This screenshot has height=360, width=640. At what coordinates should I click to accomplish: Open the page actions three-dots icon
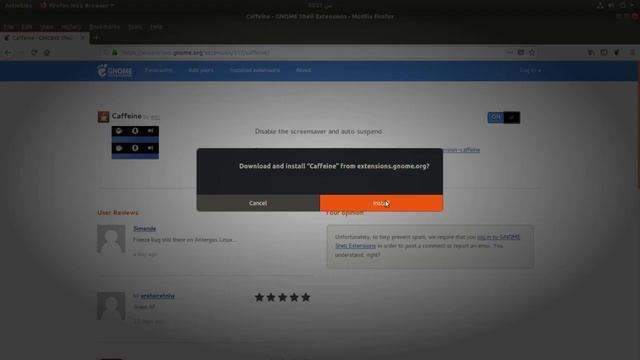coord(510,52)
